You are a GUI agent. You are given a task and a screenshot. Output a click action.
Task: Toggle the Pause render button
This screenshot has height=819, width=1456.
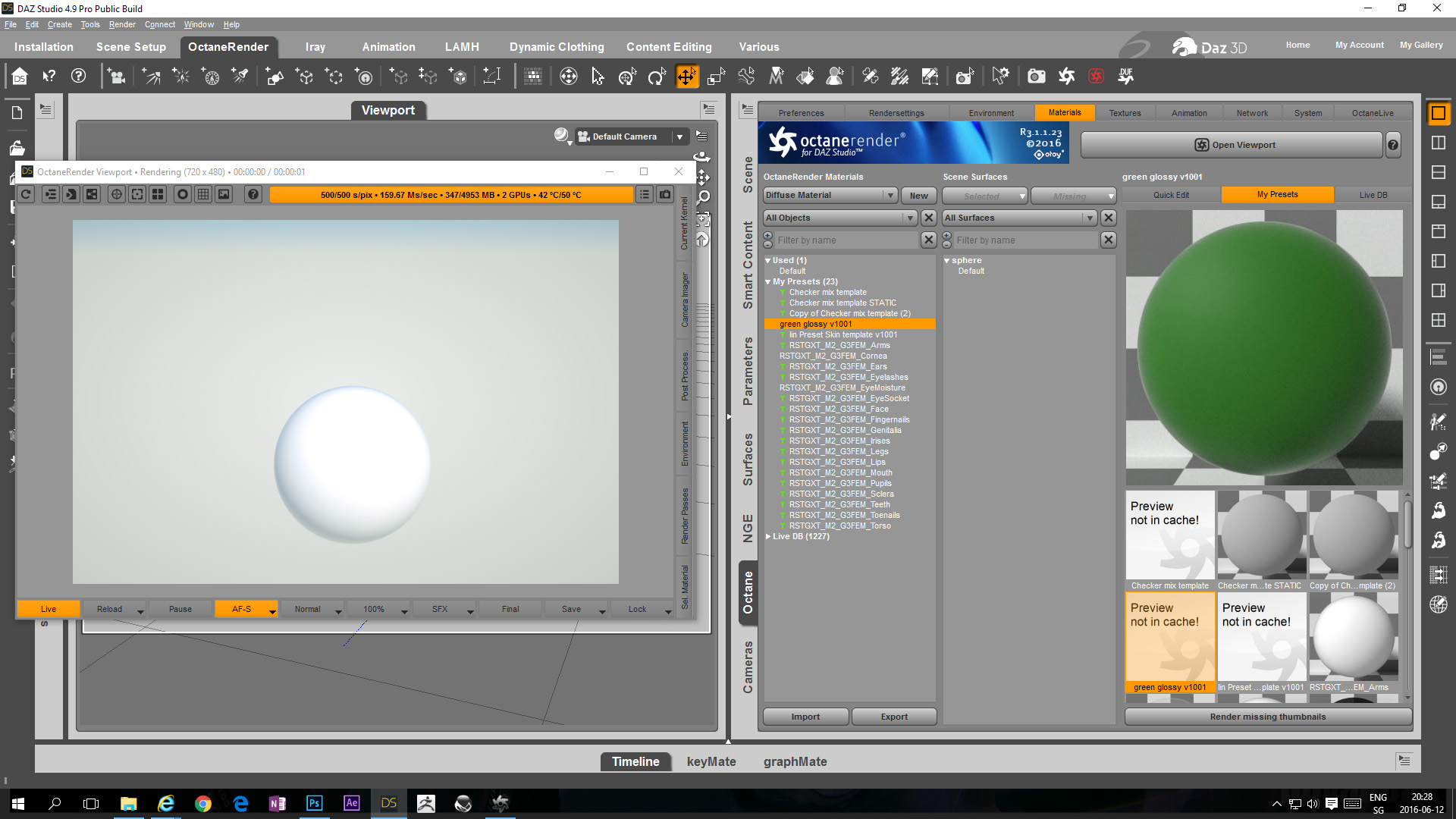pyautogui.click(x=180, y=609)
